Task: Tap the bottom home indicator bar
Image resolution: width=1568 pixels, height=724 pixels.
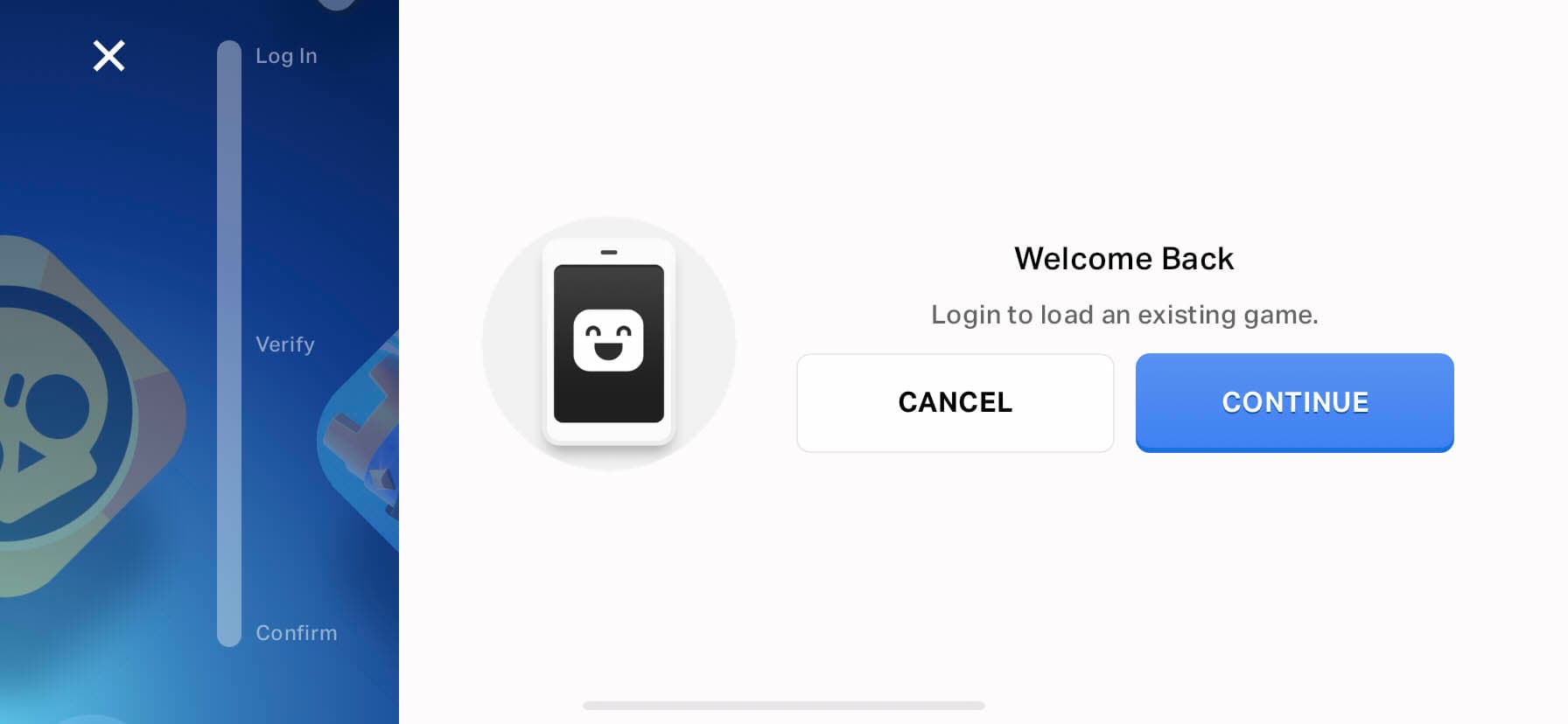Action: [x=784, y=706]
